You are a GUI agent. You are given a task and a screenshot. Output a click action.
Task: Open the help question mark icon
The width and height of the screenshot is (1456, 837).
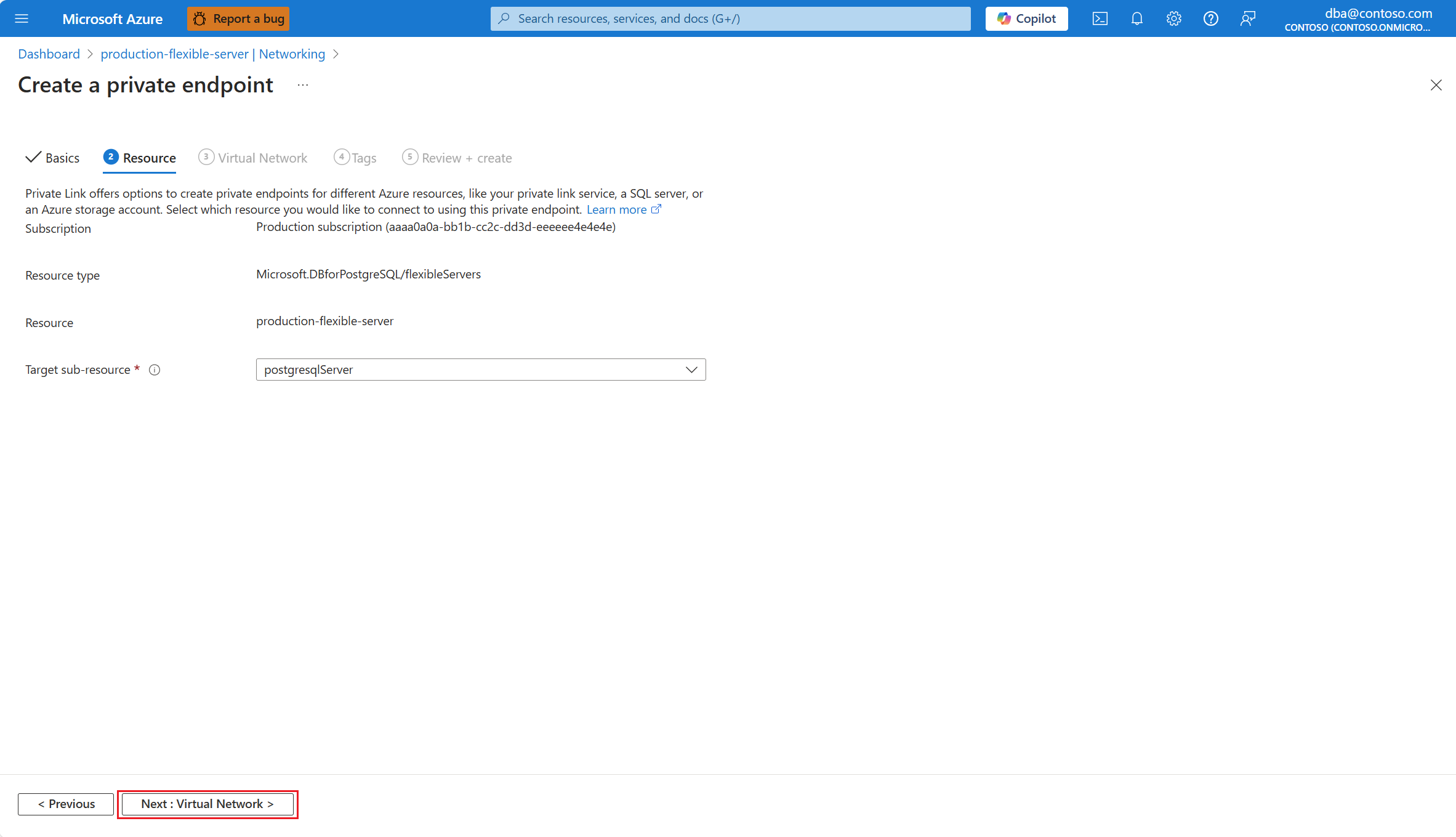click(1210, 18)
